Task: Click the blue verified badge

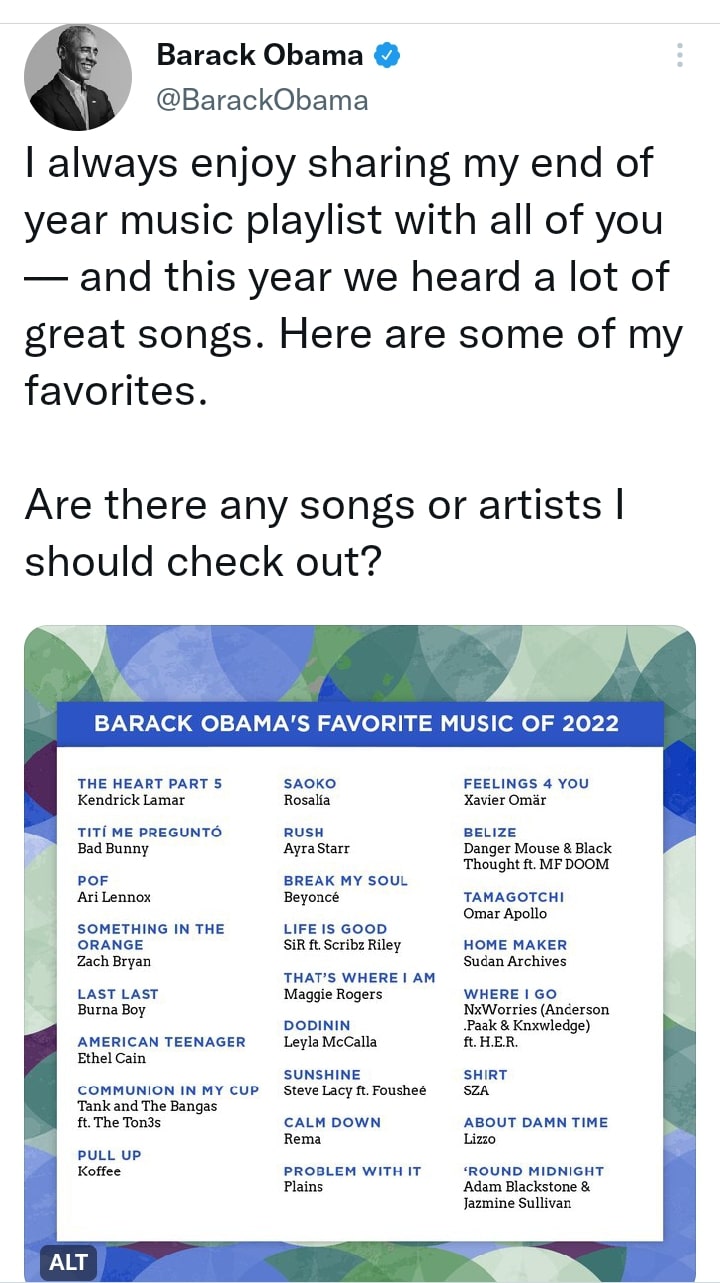Action: (387, 56)
